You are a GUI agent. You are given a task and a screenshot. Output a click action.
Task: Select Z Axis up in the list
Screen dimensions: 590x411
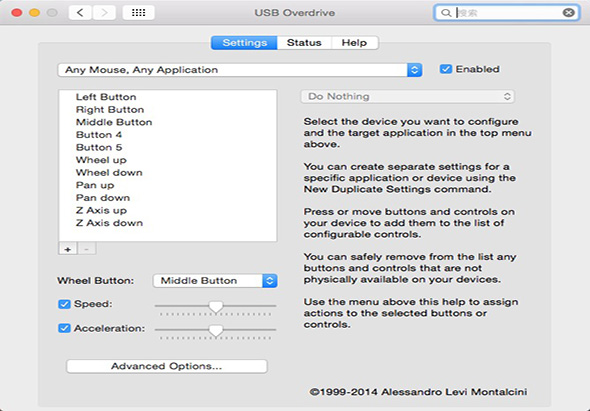pos(167,210)
